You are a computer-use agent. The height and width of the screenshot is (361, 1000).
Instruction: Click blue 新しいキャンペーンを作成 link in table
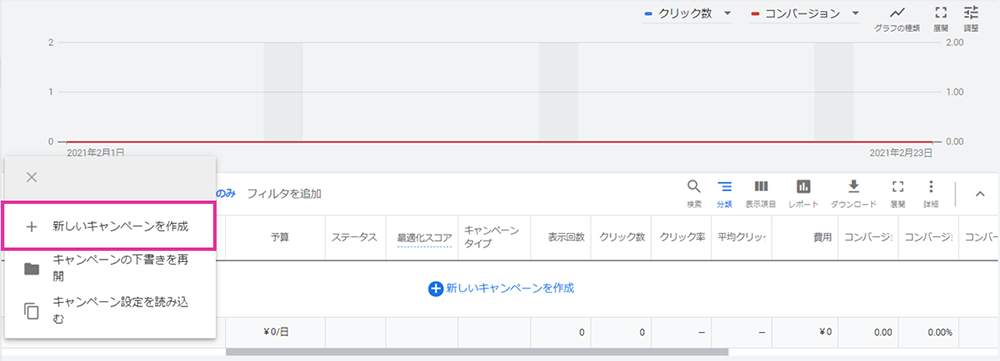[x=501, y=288]
